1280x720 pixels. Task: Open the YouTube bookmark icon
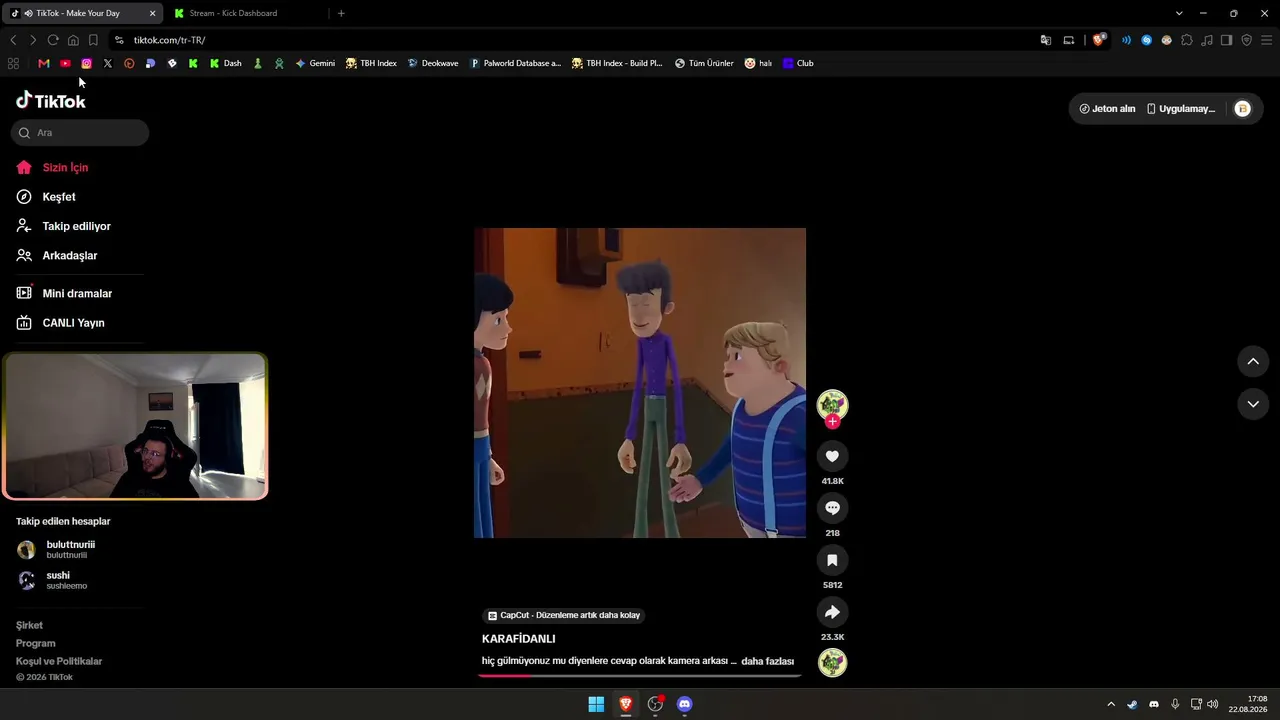[65, 63]
